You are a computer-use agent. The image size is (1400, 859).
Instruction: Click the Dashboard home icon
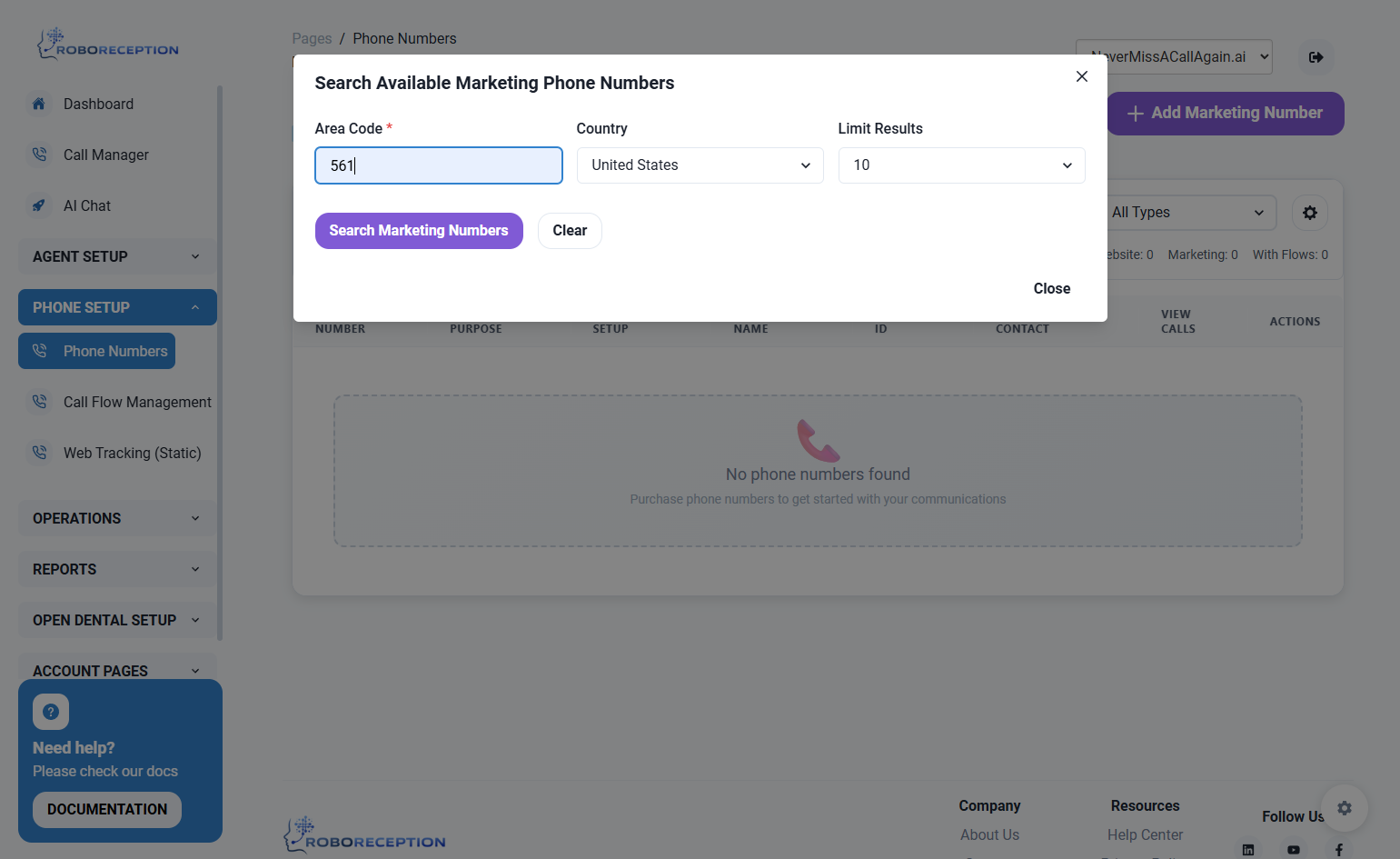coord(39,104)
